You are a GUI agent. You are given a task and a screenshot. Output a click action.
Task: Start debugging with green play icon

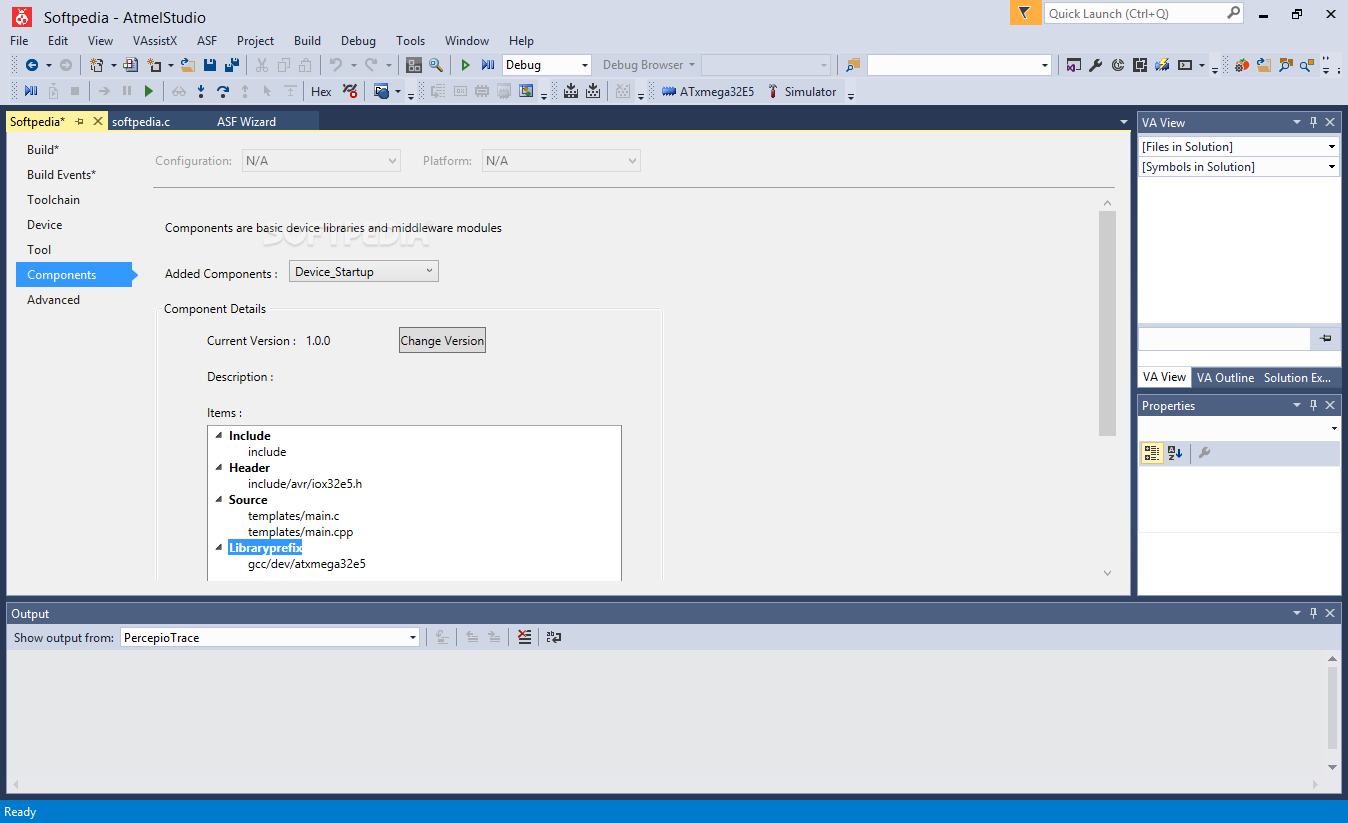tap(465, 65)
